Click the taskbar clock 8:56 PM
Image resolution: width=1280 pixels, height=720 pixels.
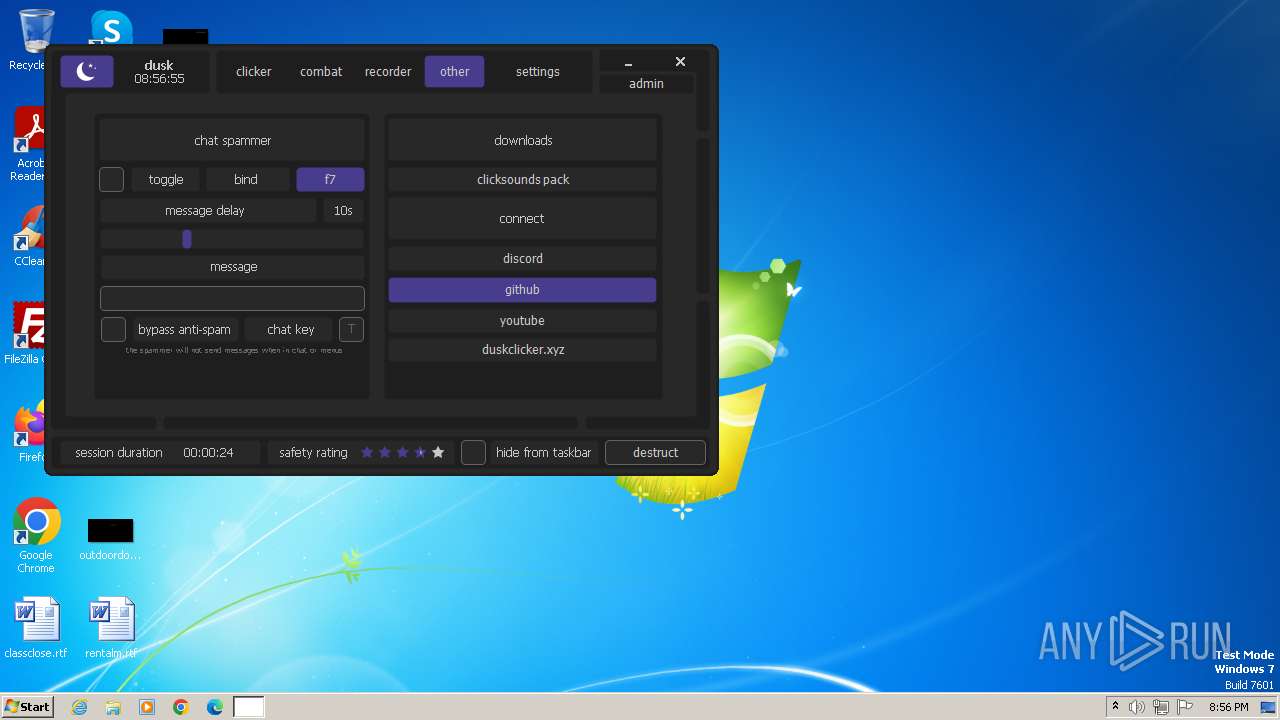coord(1228,707)
